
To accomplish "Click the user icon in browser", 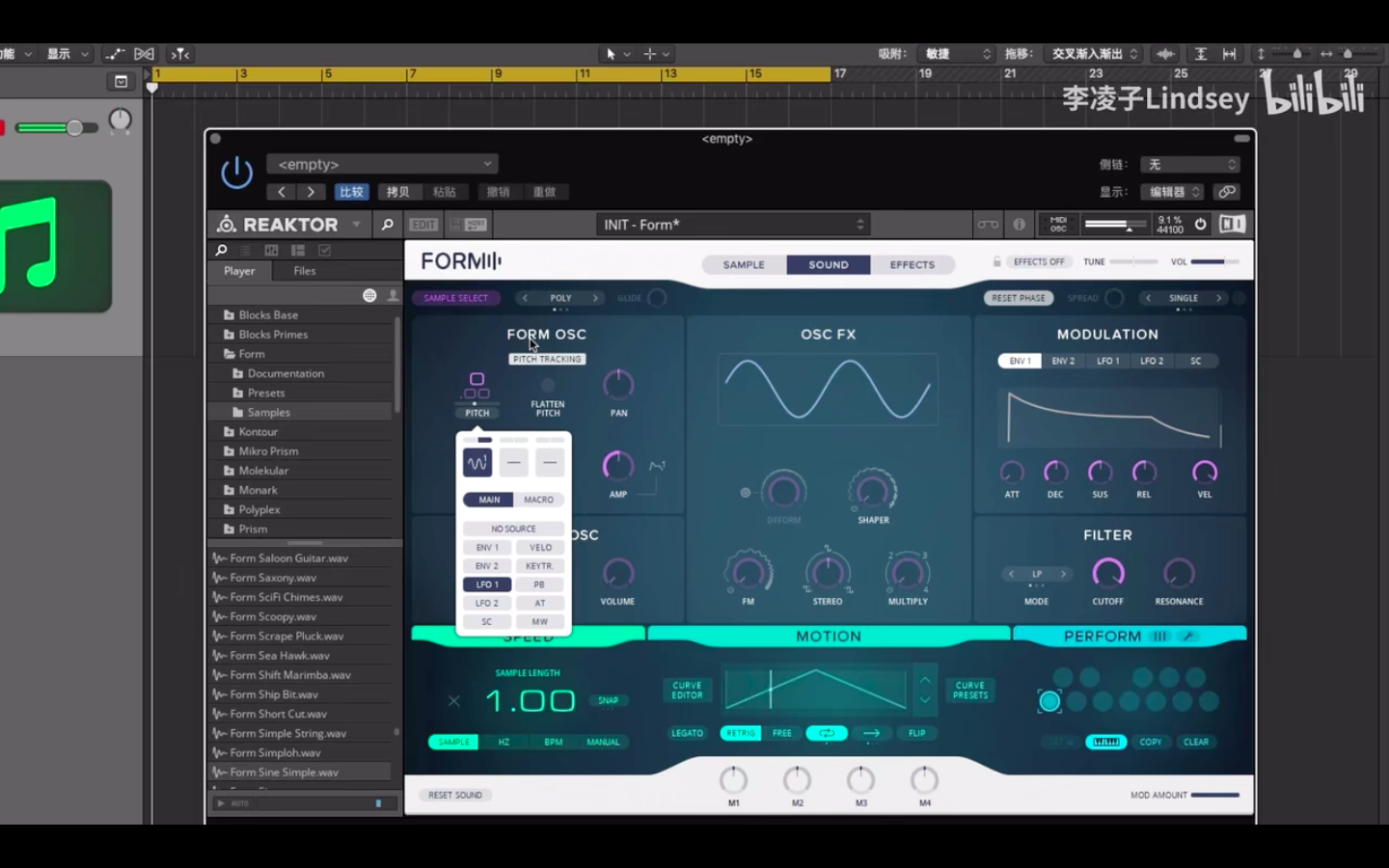I will (393, 295).
